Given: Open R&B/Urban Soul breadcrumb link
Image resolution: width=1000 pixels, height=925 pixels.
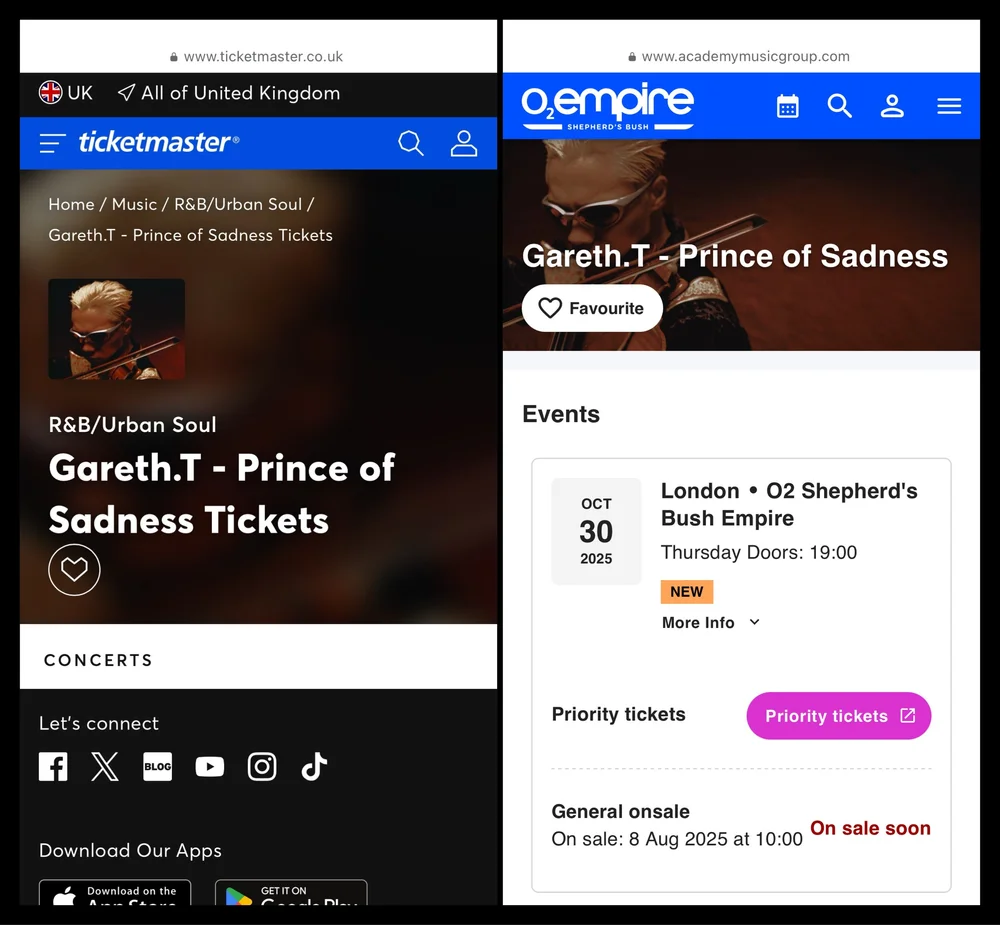Looking at the screenshot, I should [238, 204].
